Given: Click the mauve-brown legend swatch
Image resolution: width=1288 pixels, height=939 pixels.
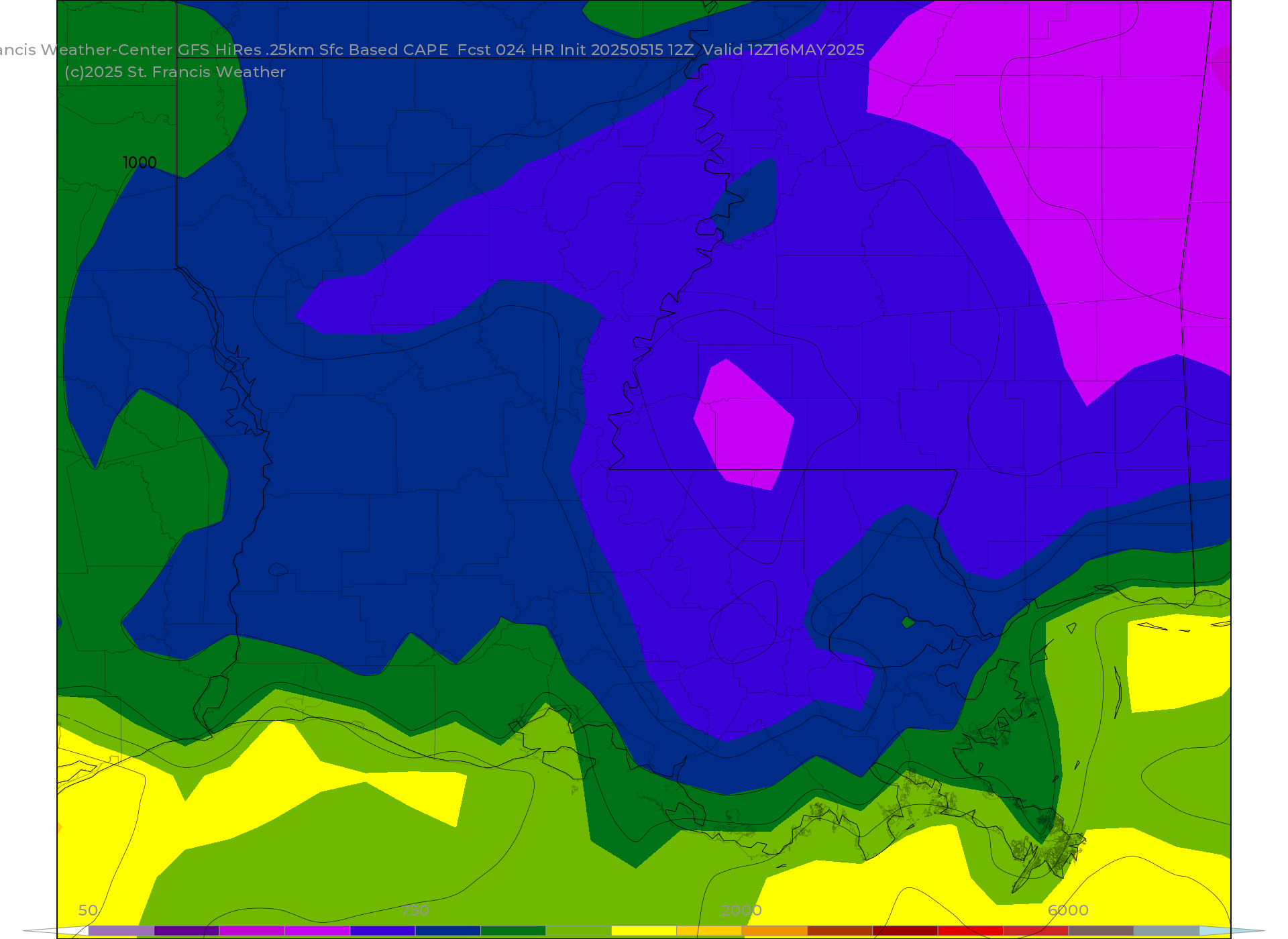Looking at the screenshot, I should (1102, 931).
